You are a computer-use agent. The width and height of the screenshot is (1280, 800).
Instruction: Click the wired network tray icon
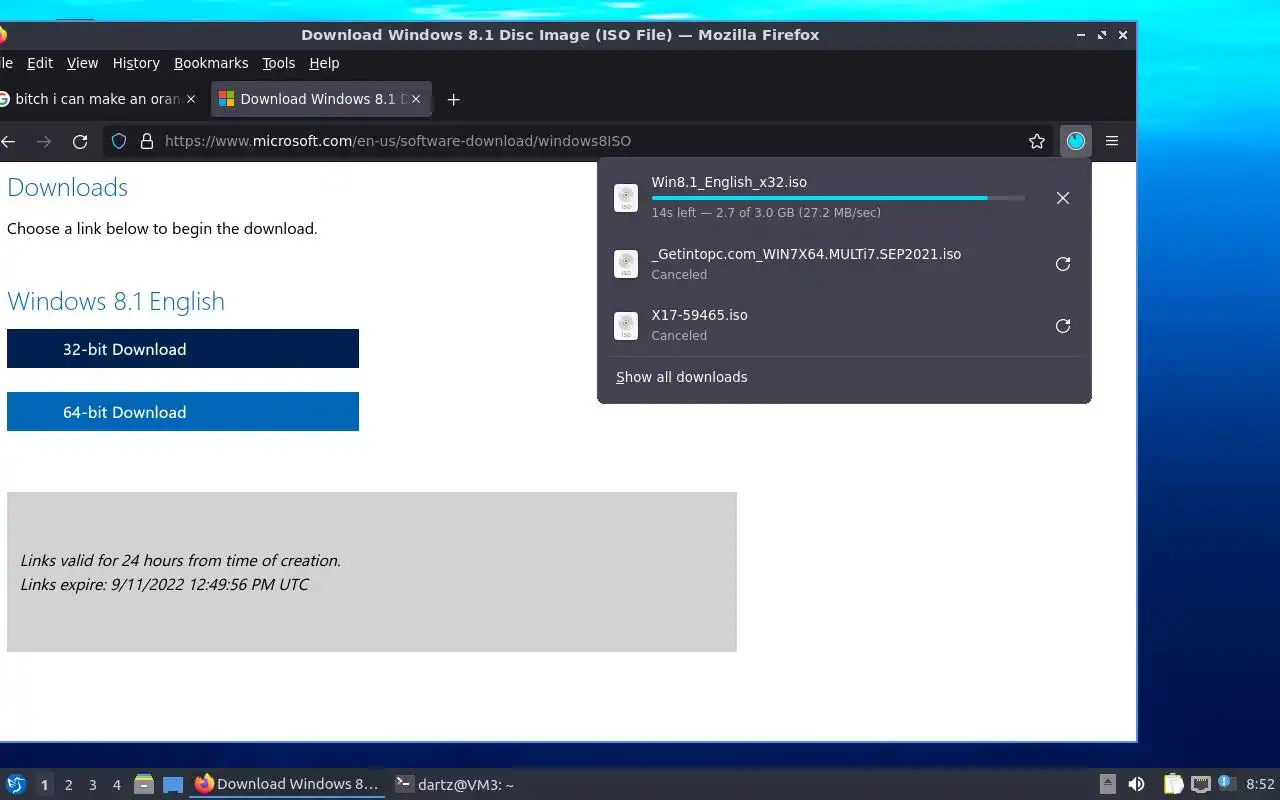click(x=1201, y=785)
